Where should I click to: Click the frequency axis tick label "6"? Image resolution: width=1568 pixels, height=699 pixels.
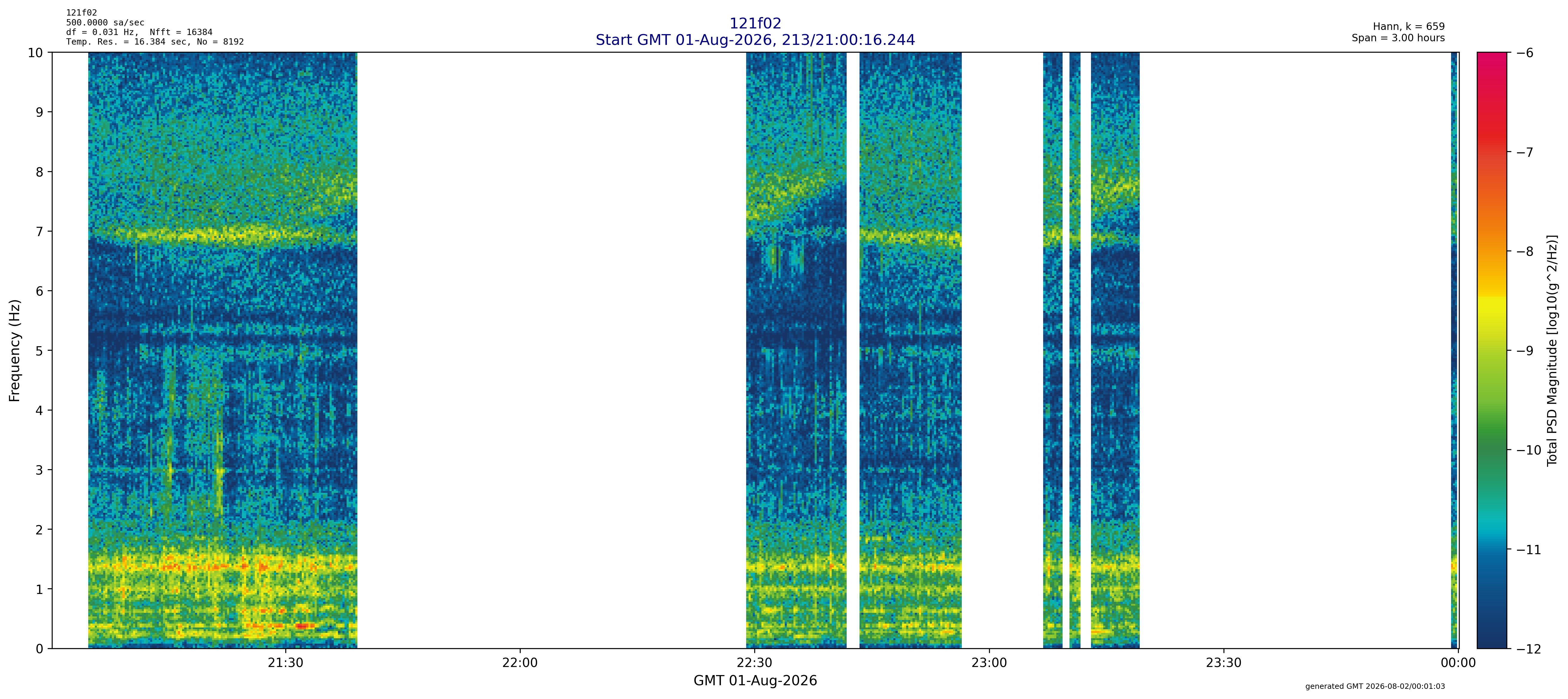pyautogui.click(x=40, y=291)
